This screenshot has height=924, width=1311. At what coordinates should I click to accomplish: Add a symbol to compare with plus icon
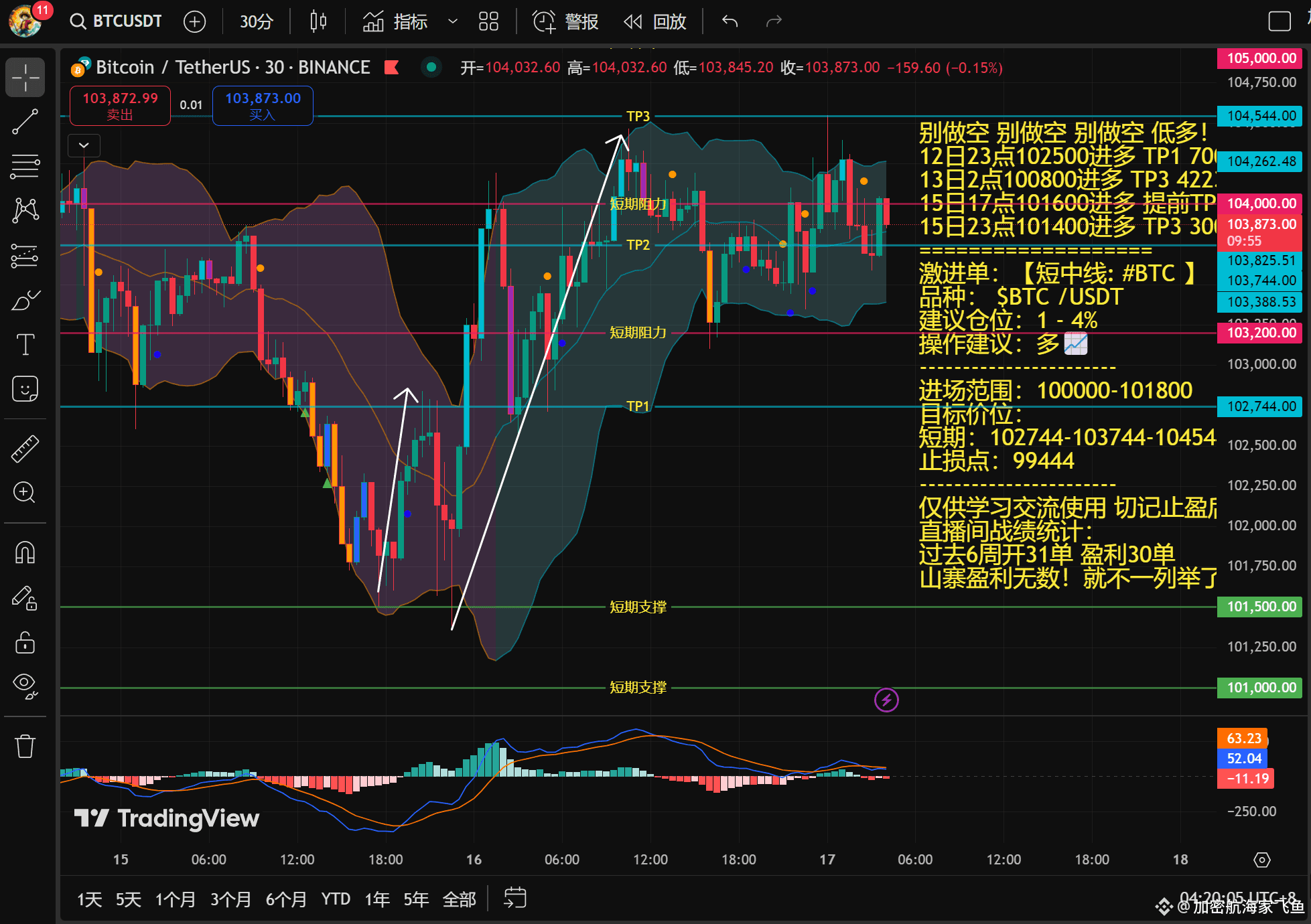point(194,21)
